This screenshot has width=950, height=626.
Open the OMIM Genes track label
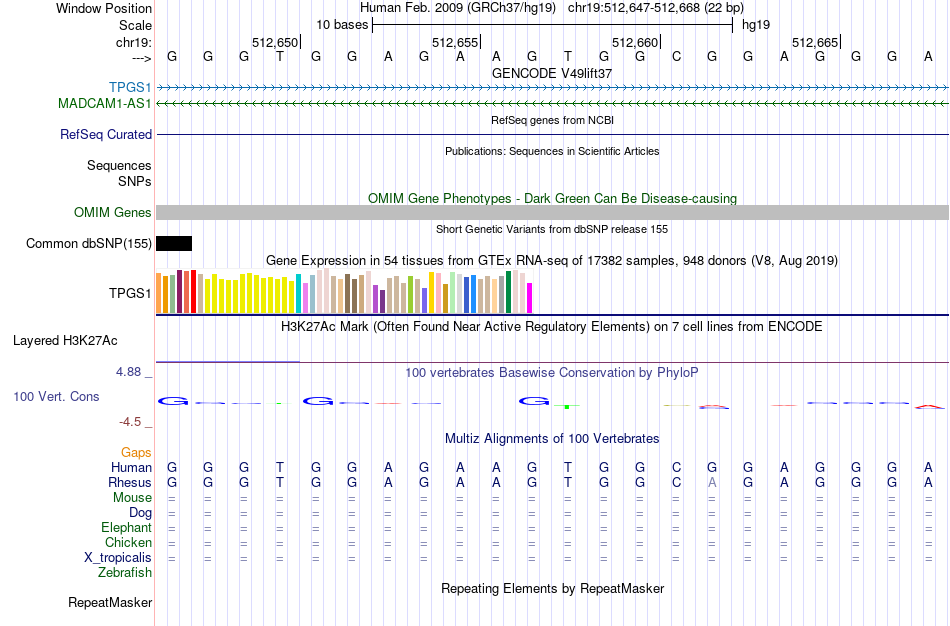pyautogui.click(x=112, y=212)
